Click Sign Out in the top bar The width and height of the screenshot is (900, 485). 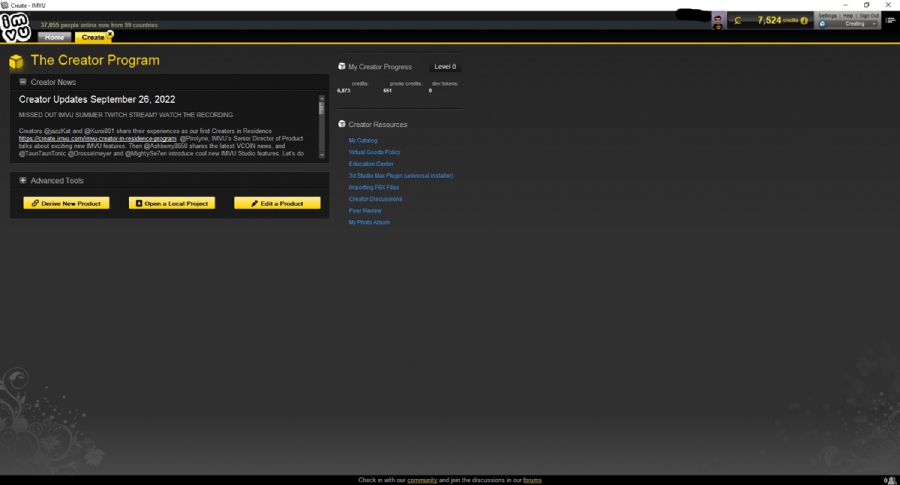pos(869,15)
